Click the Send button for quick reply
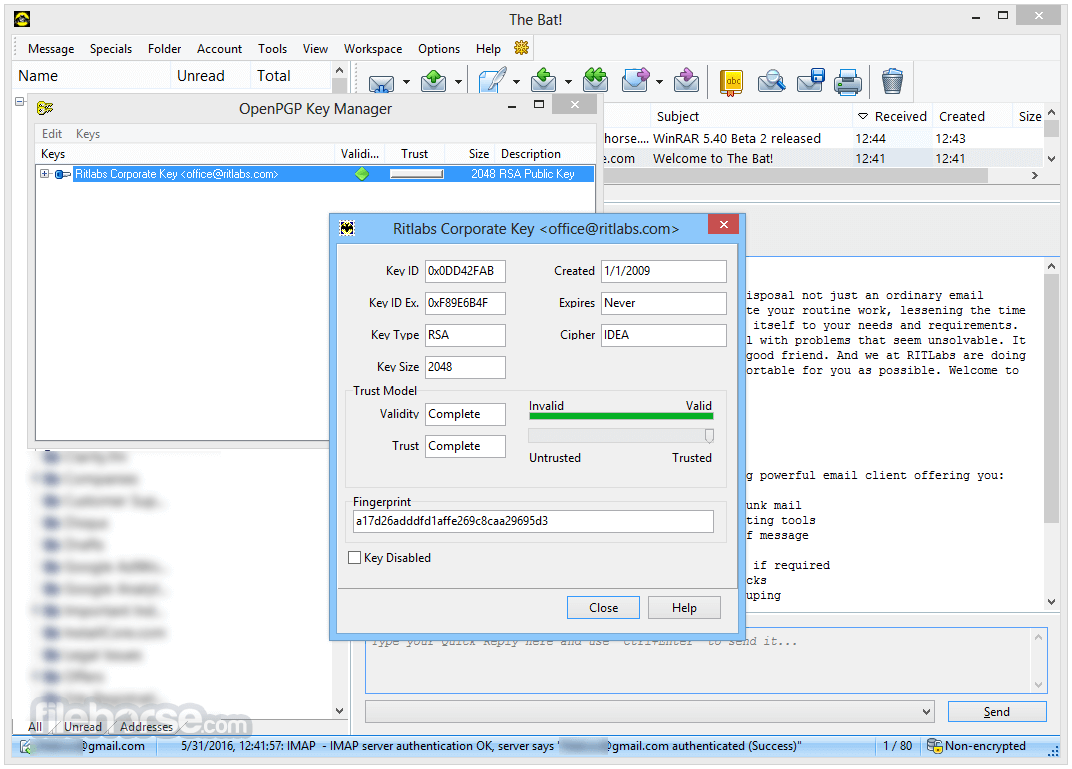Screen dimensions: 1072x769 (997, 712)
